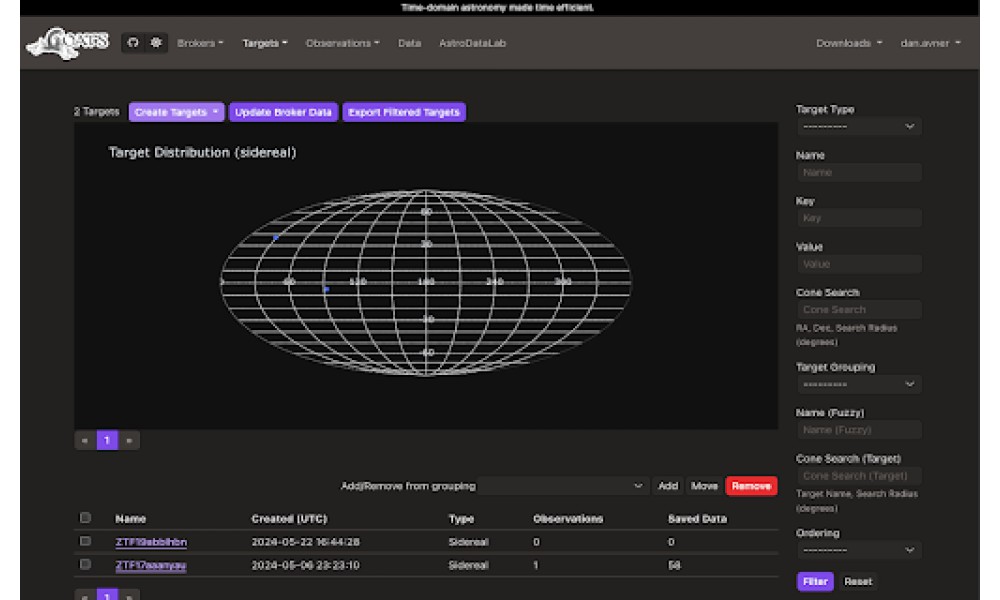Toggle the theme sun icon
This screenshot has height=600, width=1000.
point(156,43)
